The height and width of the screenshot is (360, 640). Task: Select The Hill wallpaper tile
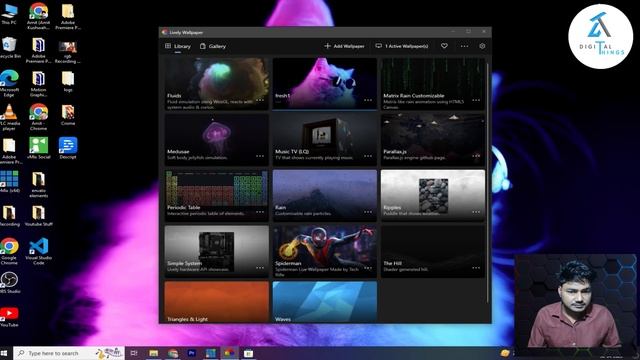[x=433, y=251]
